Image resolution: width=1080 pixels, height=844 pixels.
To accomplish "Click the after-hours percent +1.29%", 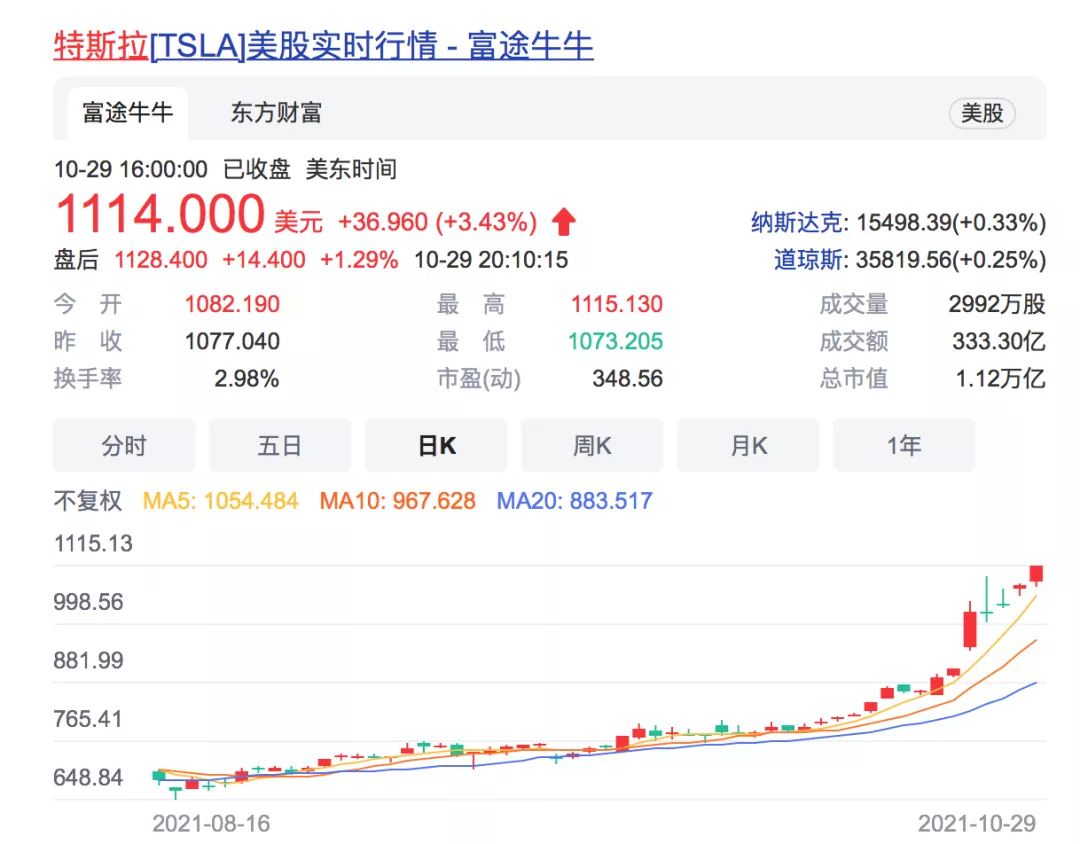I will click(359, 260).
